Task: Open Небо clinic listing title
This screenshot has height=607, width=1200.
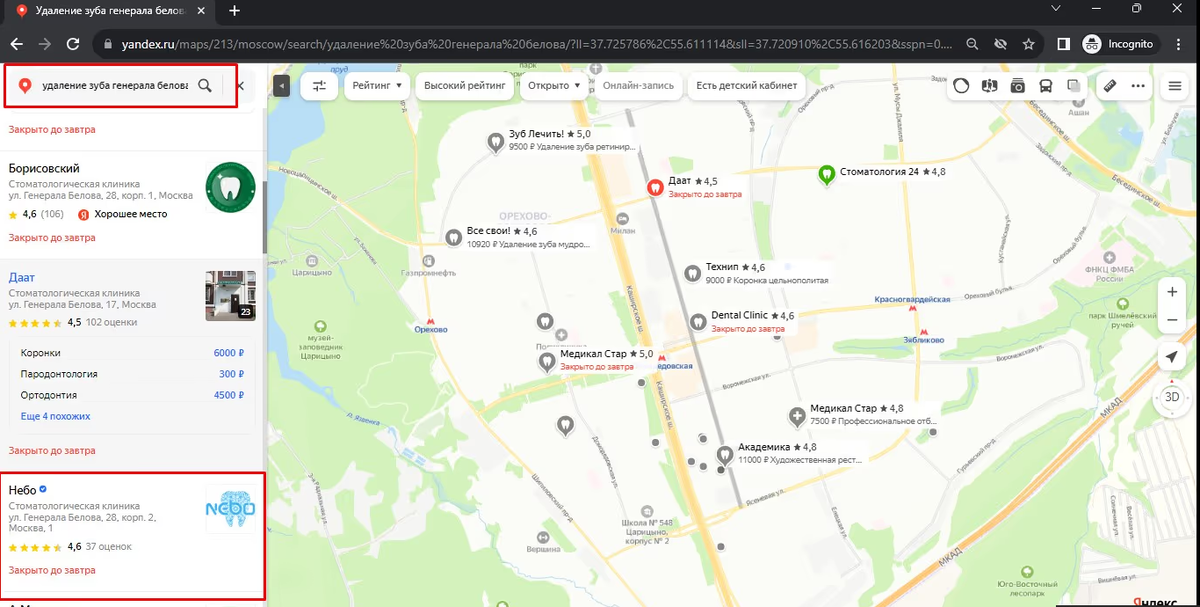Action: coord(22,490)
